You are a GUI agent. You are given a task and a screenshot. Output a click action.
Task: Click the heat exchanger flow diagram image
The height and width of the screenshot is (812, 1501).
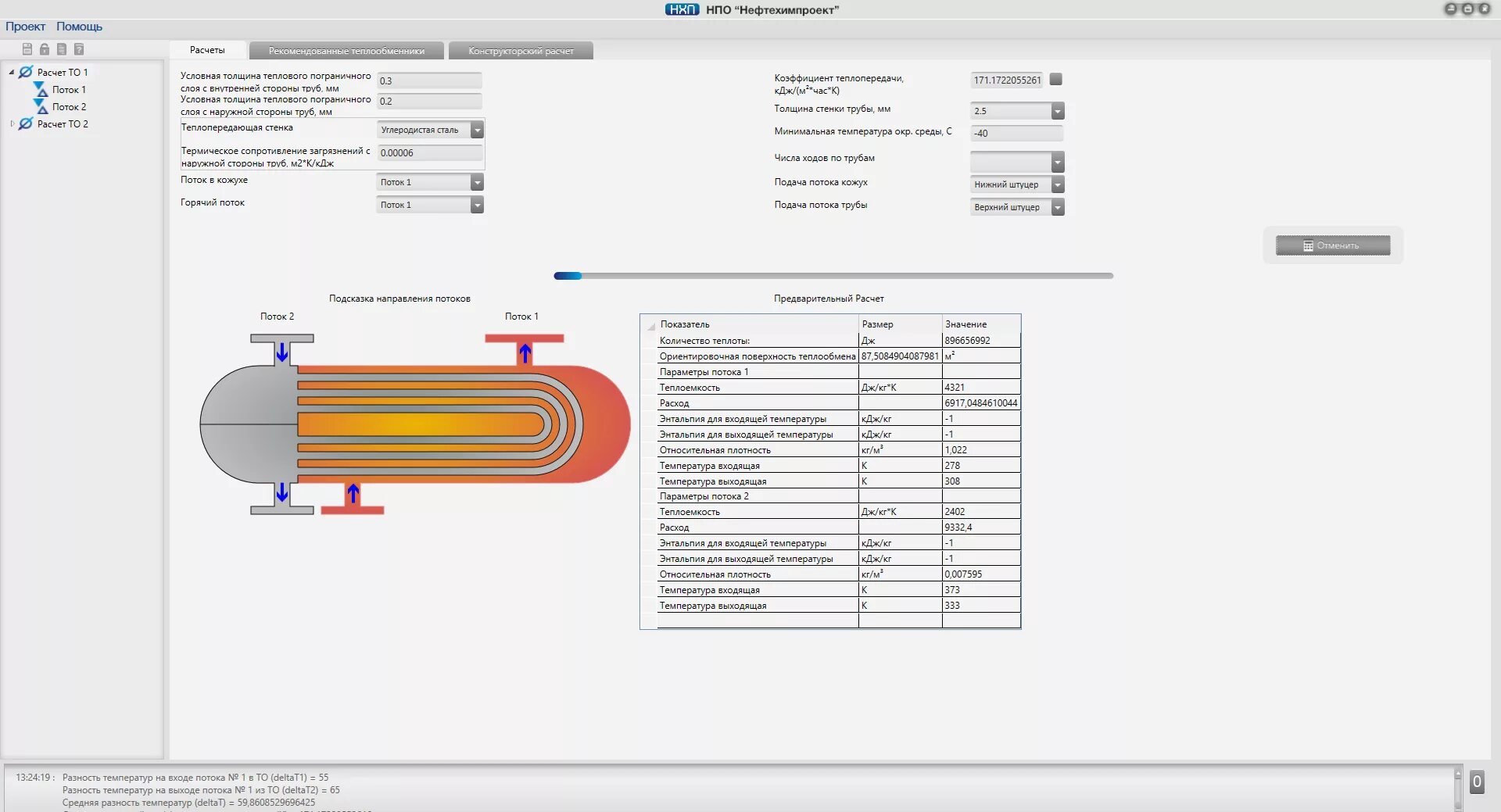tap(415, 424)
